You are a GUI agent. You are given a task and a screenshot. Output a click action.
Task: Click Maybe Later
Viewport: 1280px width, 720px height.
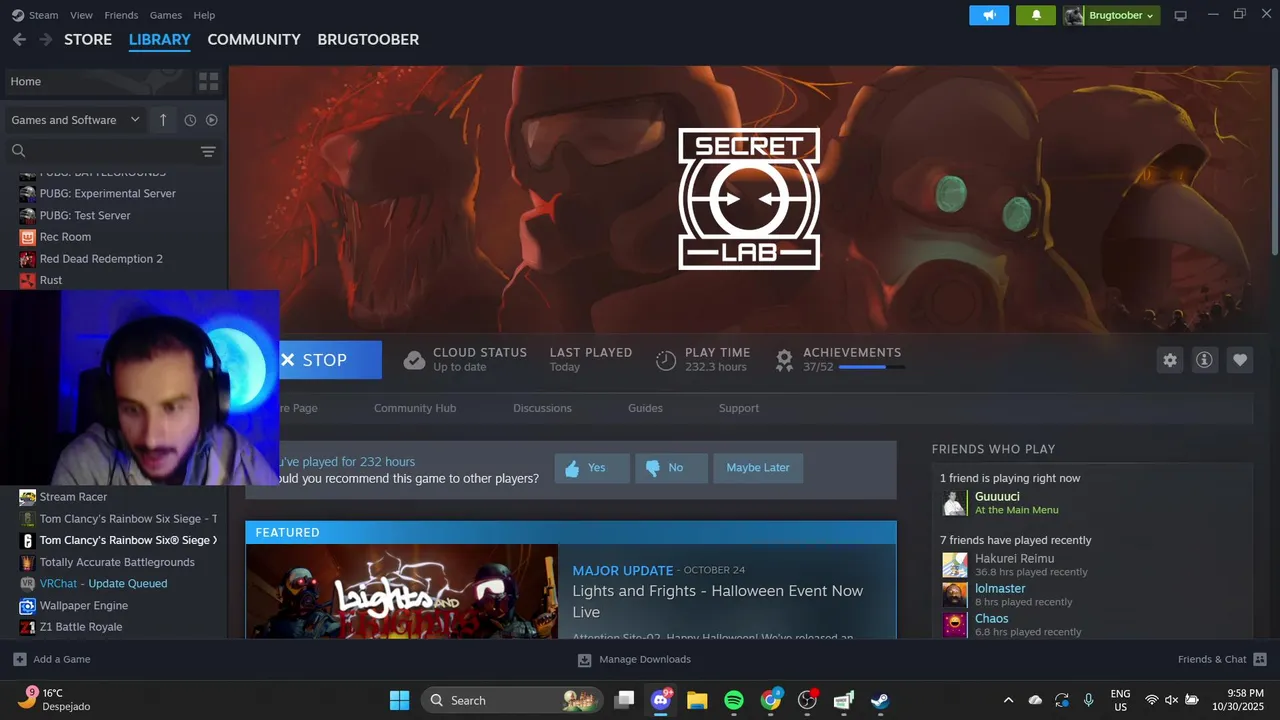click(x=758, y=468)
